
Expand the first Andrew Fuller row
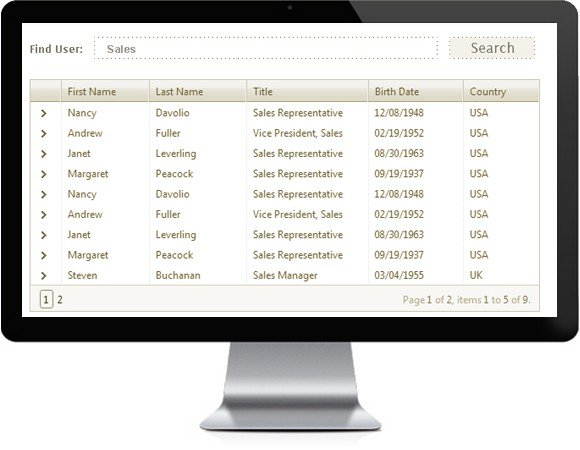tap(44, 133)
